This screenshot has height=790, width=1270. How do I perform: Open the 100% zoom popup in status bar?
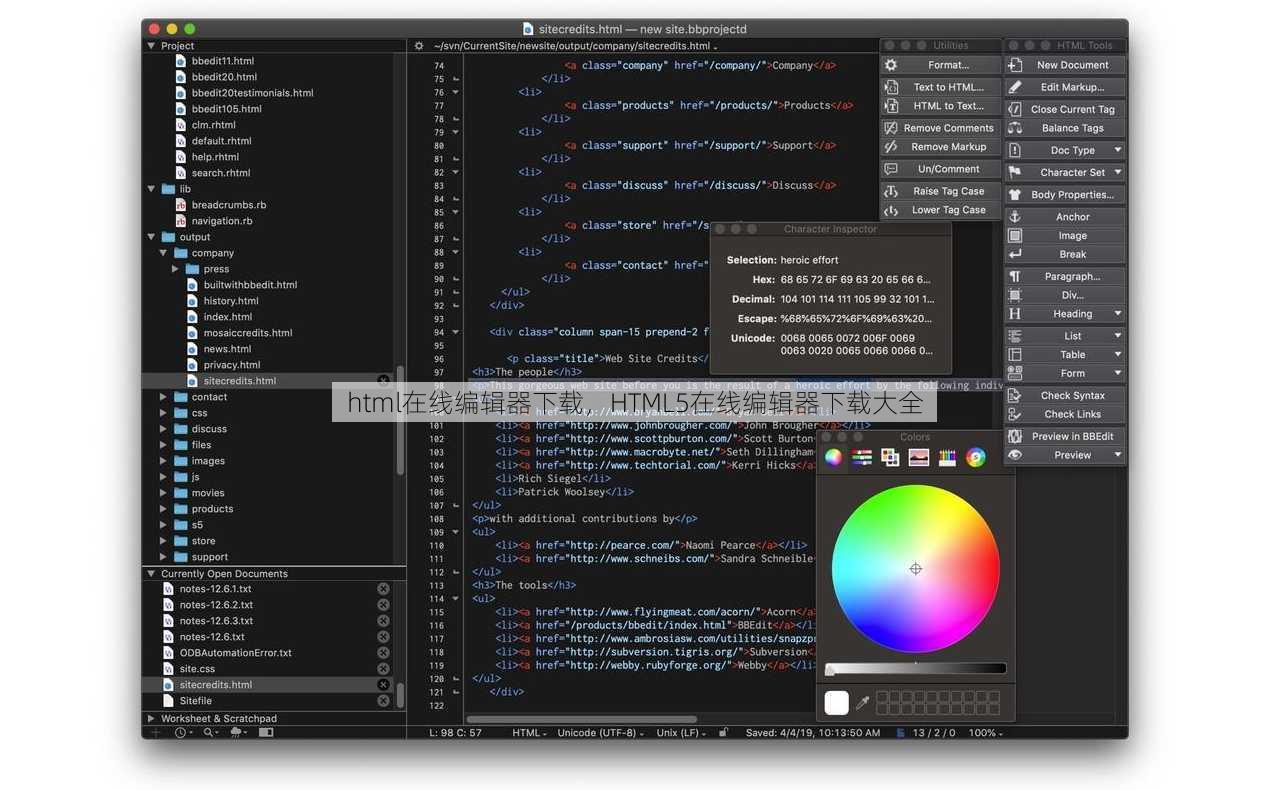pos(985,733)
